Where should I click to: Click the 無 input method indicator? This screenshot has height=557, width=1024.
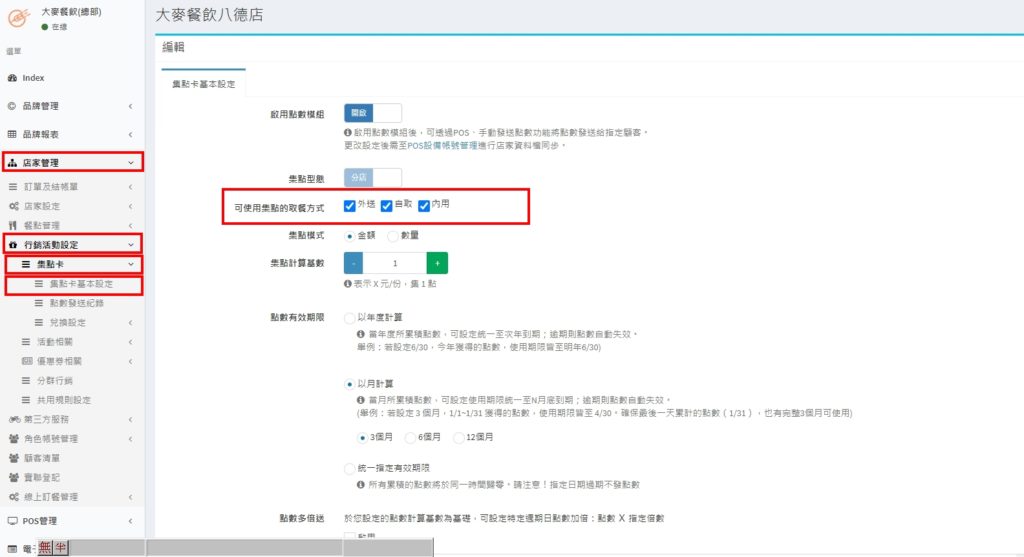coord(44,547)
